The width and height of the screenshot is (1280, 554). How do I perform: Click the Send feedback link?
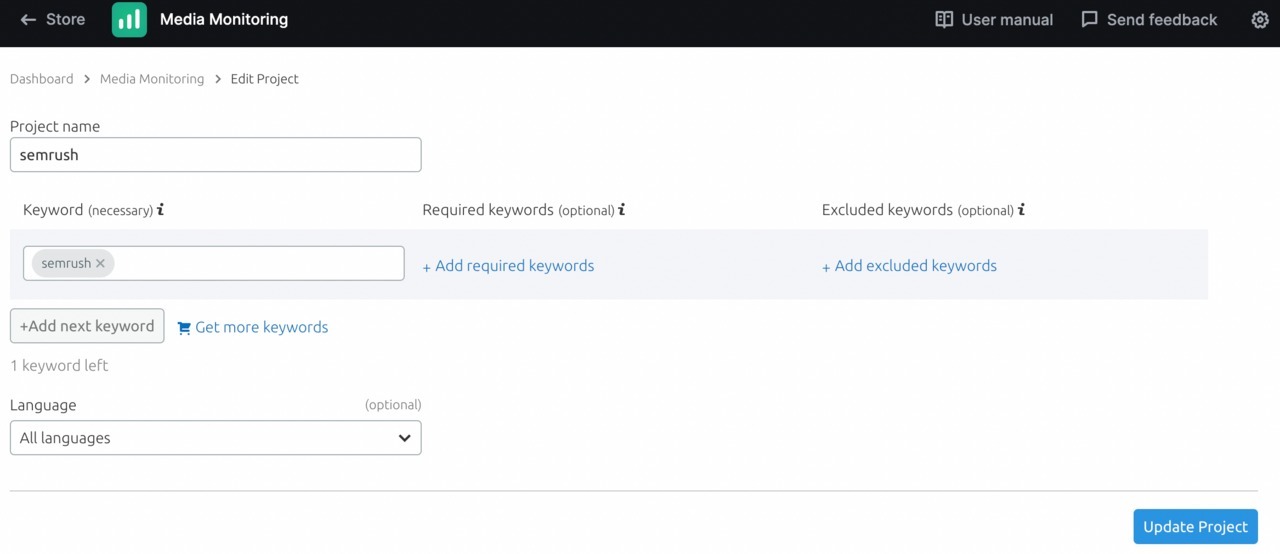tap(1162, 19)
